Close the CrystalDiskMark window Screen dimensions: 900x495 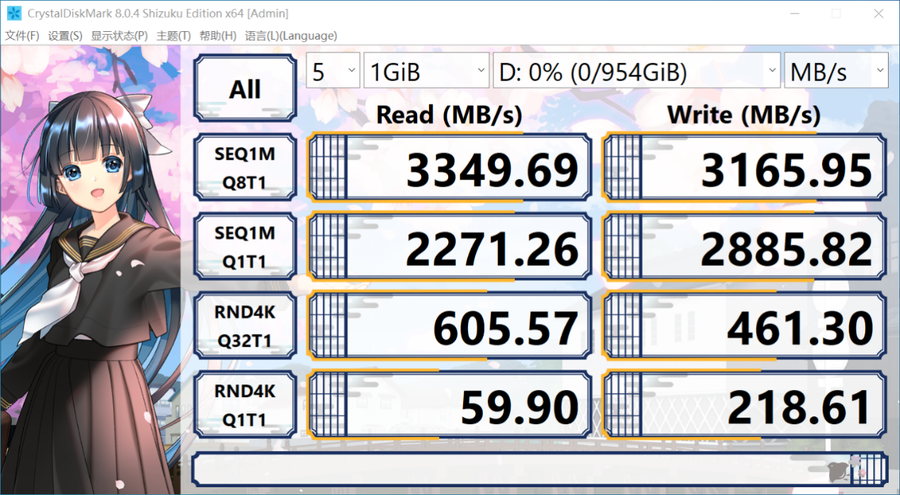pos(879,13)
